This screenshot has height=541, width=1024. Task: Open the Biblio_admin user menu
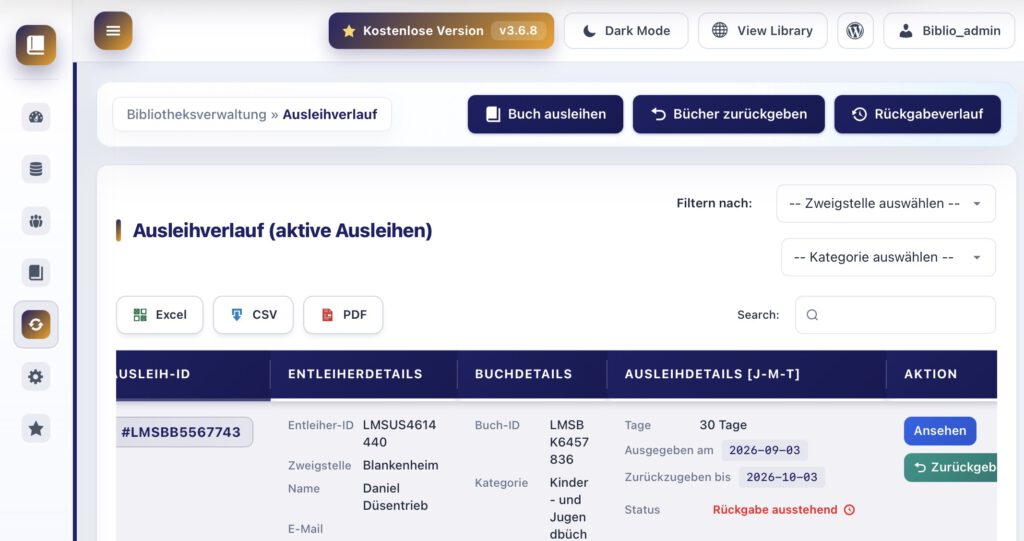click(950, 31)
